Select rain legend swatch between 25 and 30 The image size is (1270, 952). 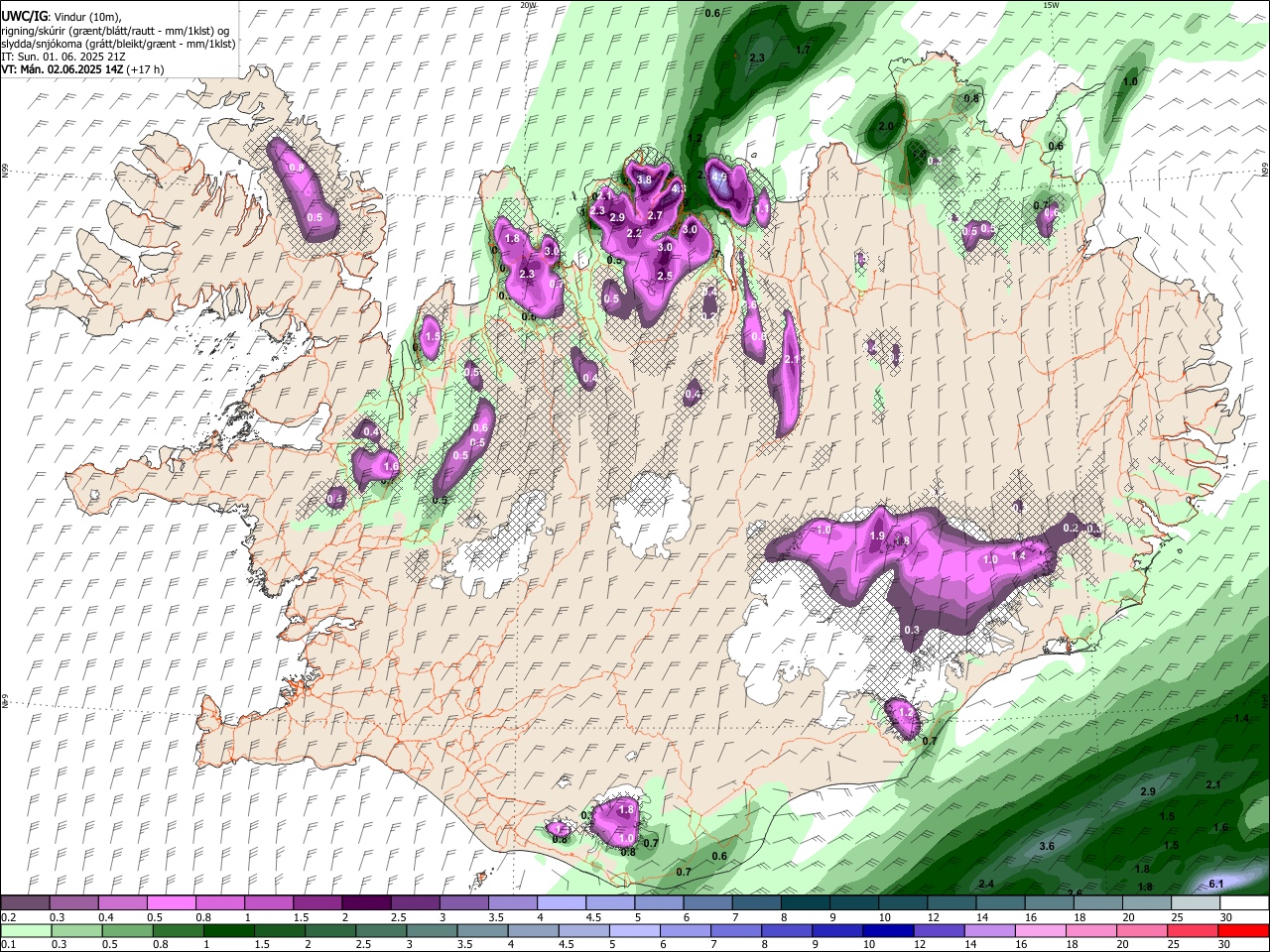1194,930
